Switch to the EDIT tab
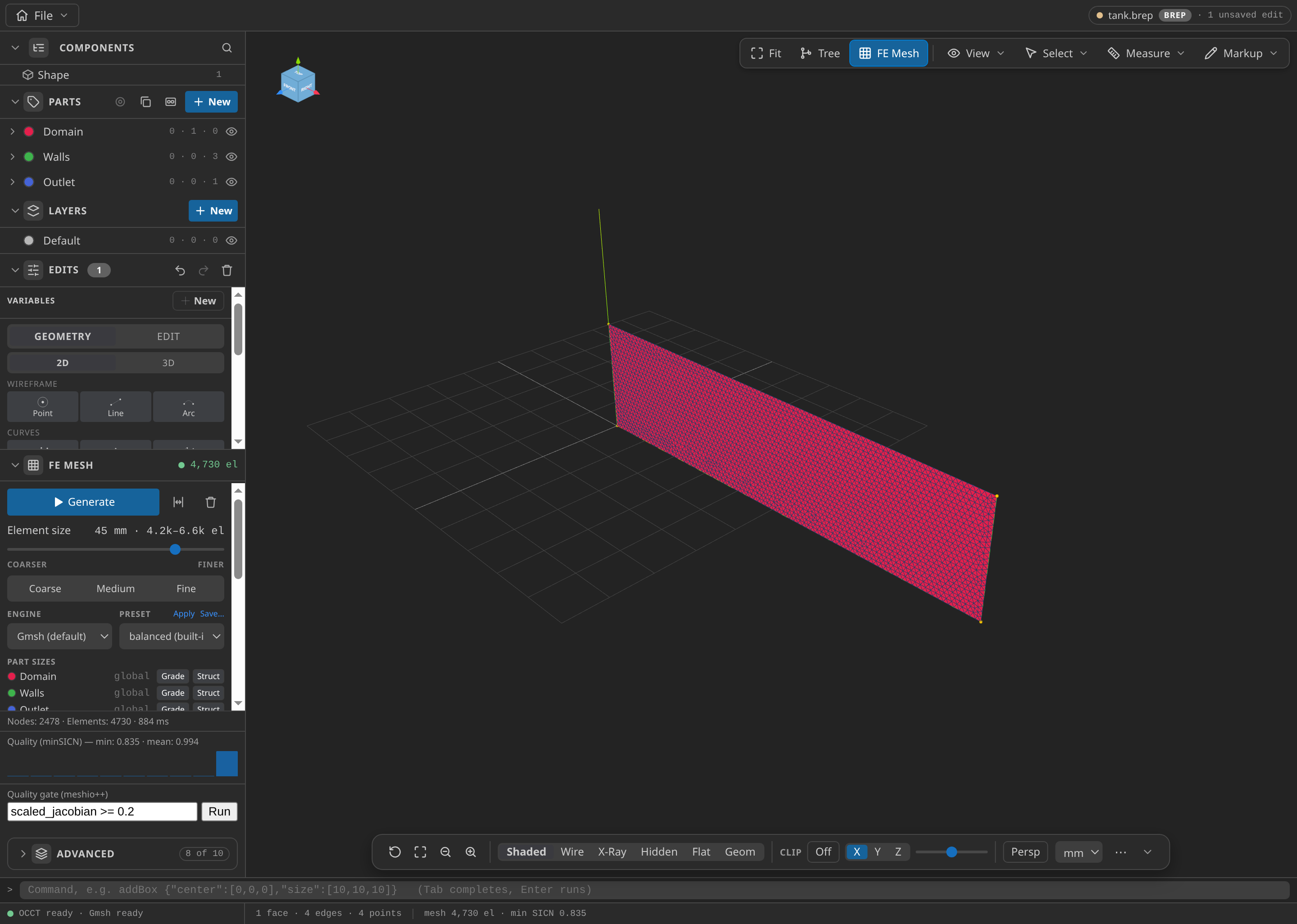 point(168,336)
